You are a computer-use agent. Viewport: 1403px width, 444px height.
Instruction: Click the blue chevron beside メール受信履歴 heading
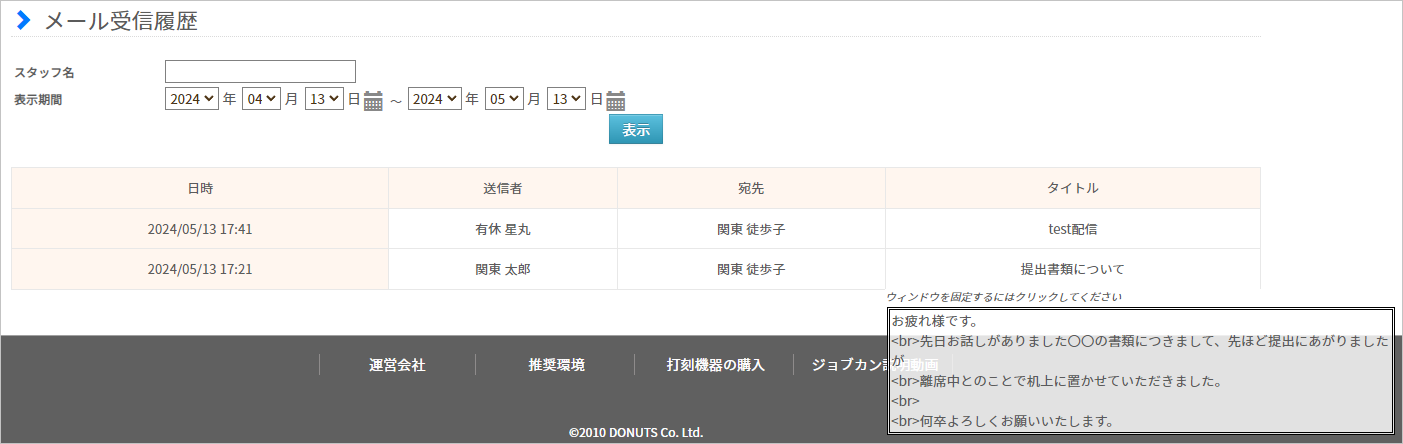24,20
